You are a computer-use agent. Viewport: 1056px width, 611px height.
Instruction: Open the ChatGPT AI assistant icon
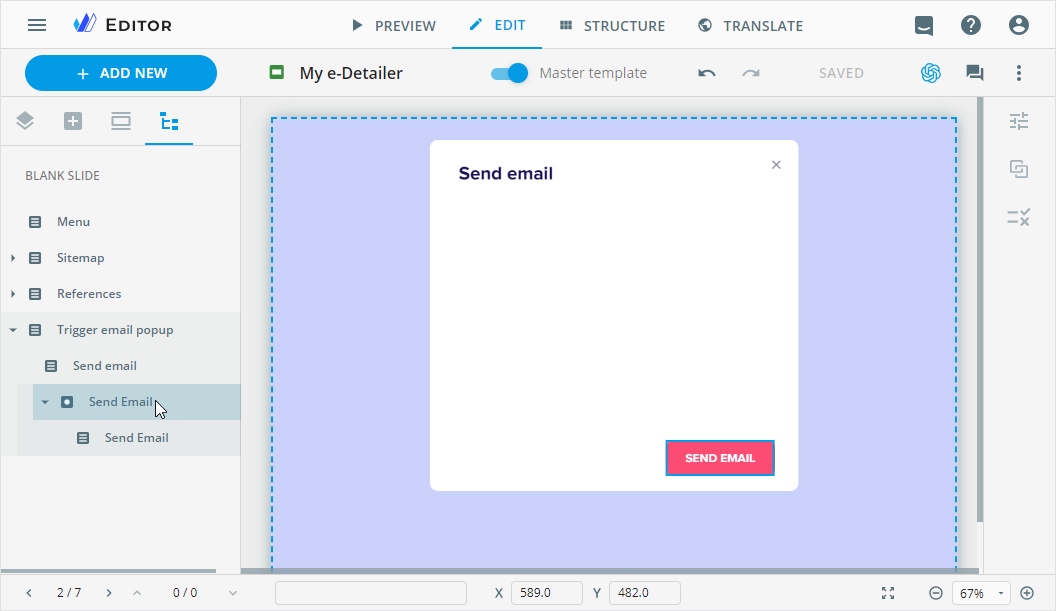(931, 73)
